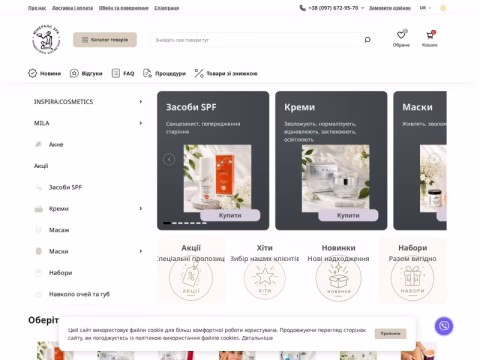
Task: Click the Відгуки star bubble icon
Action: (x=74, y=73)
